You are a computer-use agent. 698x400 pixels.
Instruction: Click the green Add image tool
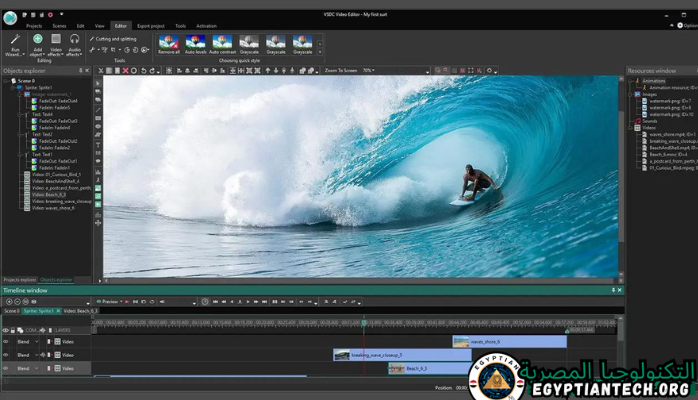pyautogui.click(x=98, y=188)
